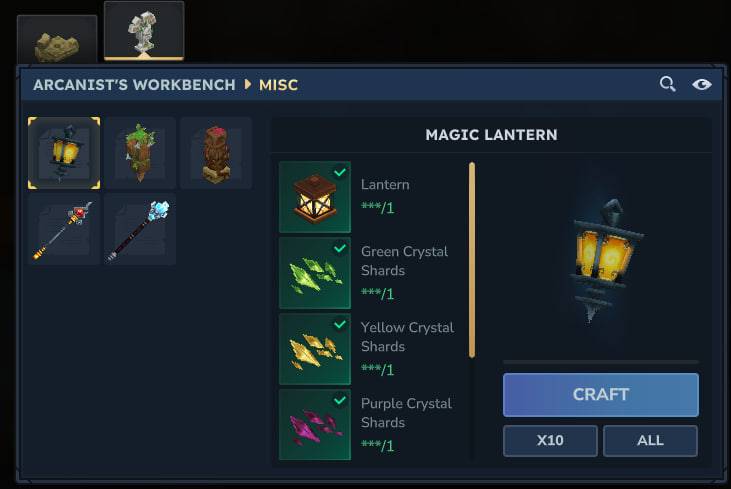The height and width of the screenshot is (489, 731).
Task: Click the CRAFT button
Action: (x=600, y=394)
